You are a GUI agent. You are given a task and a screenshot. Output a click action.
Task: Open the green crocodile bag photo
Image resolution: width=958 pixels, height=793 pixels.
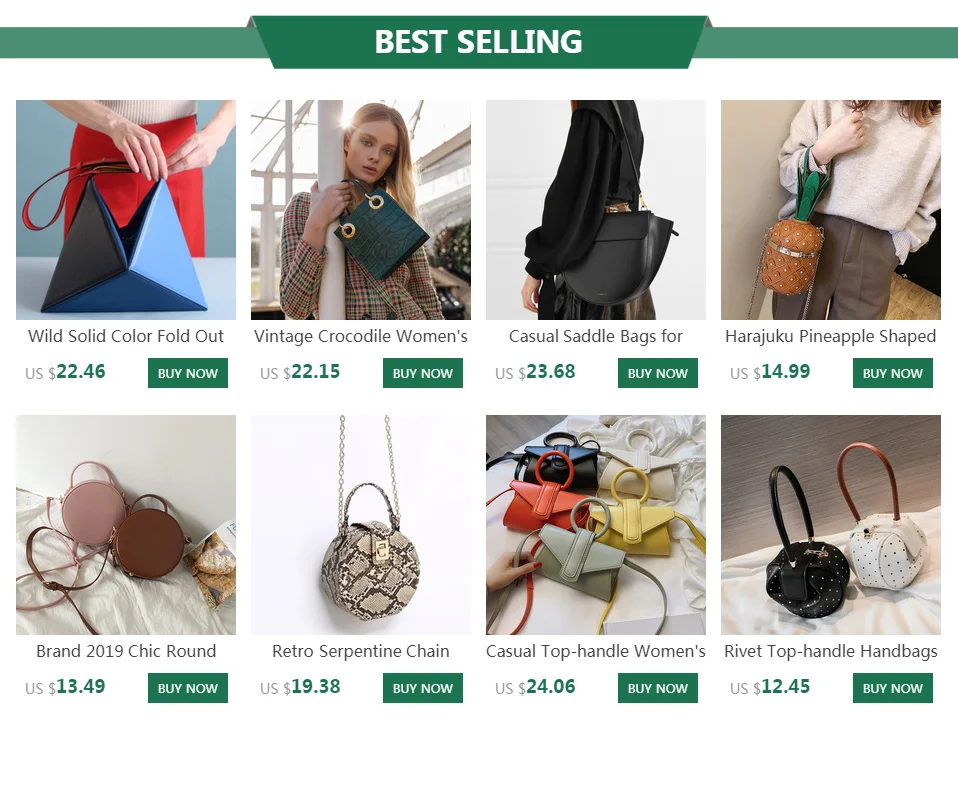click(360, 210)
